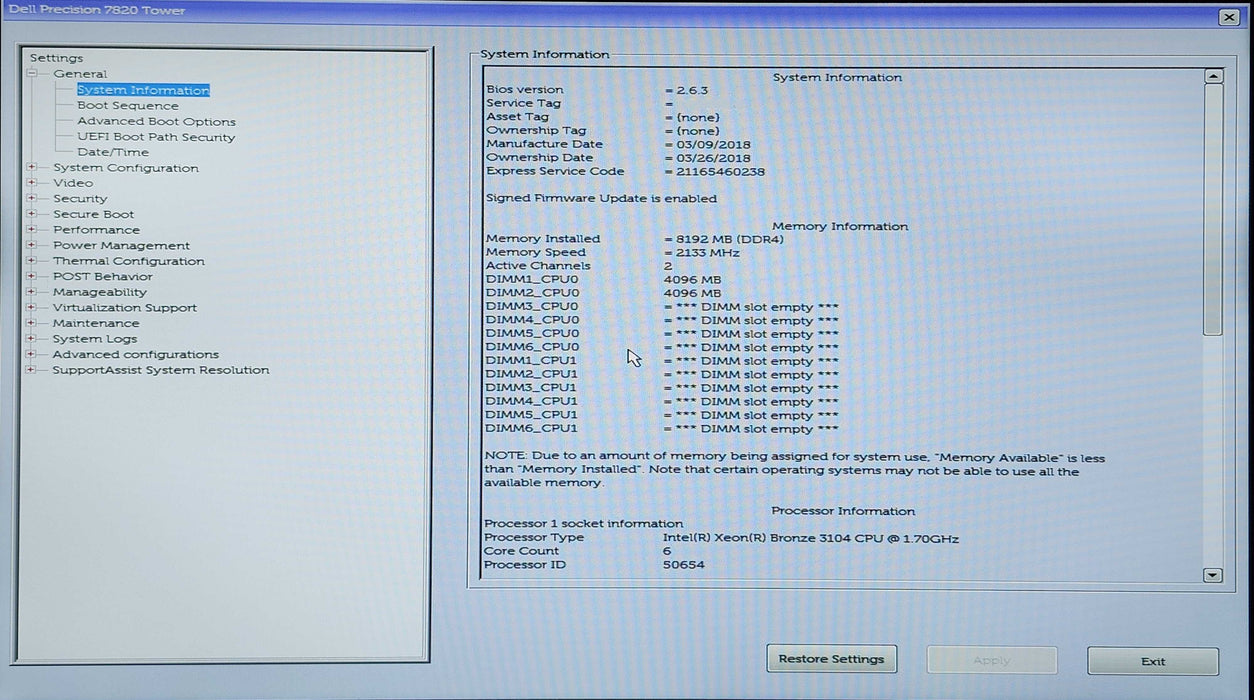Select System Information in the tree
The height and width of the screenshot is (700, 1254).
pyautogui.click(x=143, y=90)
